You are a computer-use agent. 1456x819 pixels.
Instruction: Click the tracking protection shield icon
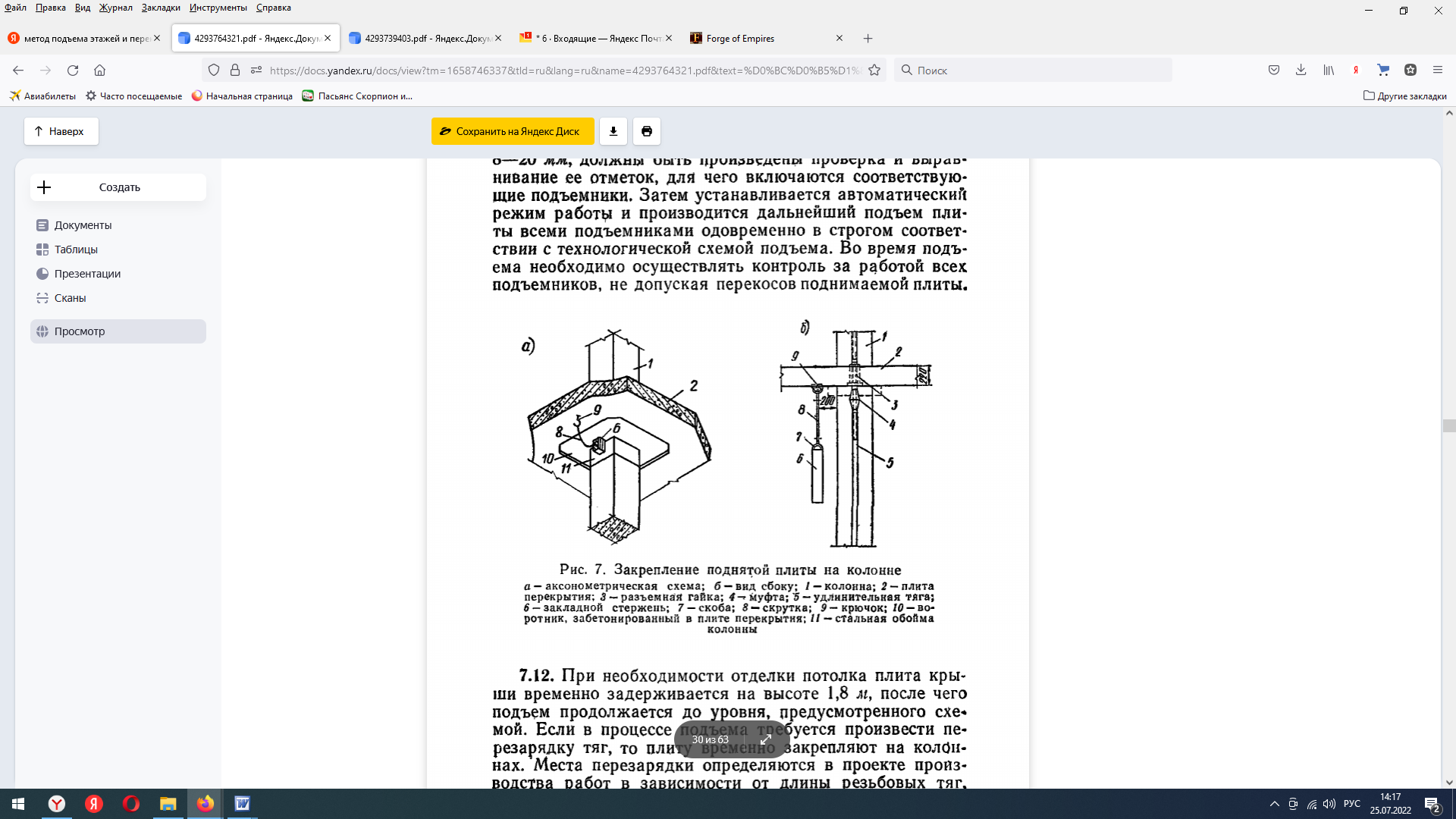coord(214,71)
